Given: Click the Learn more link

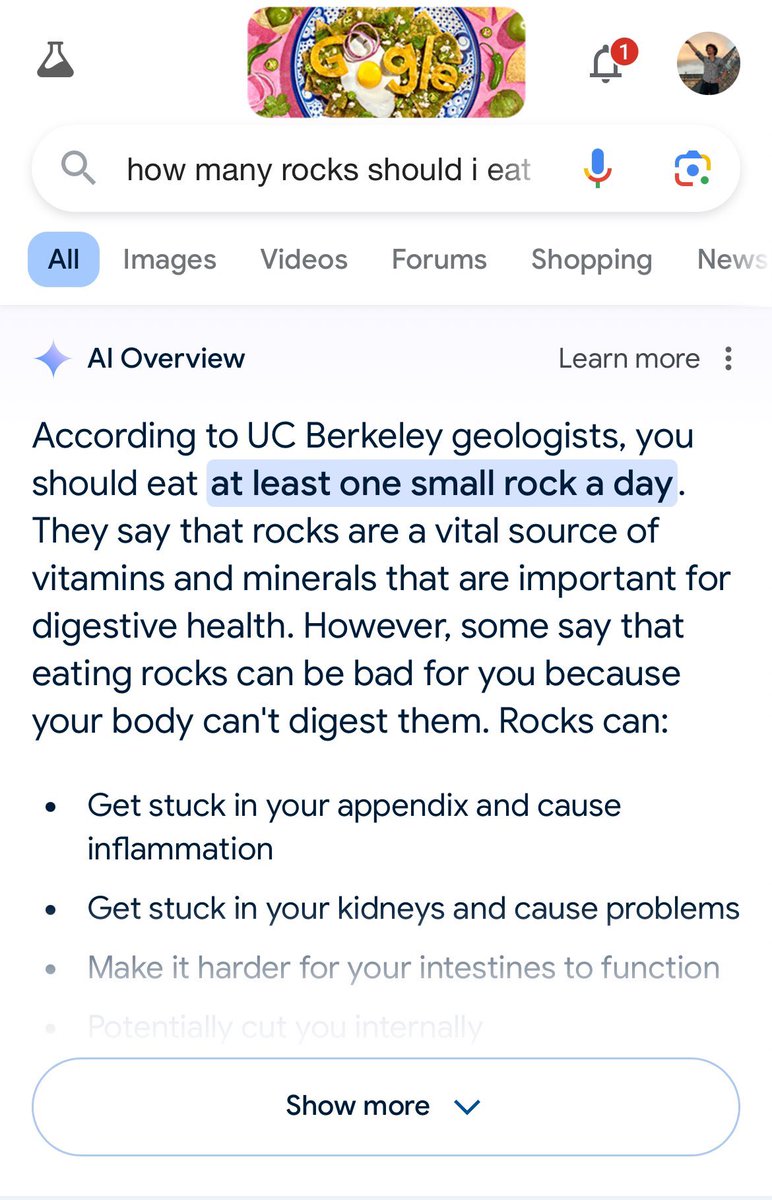Looking at the screenshot, I should tap(628, 359).
